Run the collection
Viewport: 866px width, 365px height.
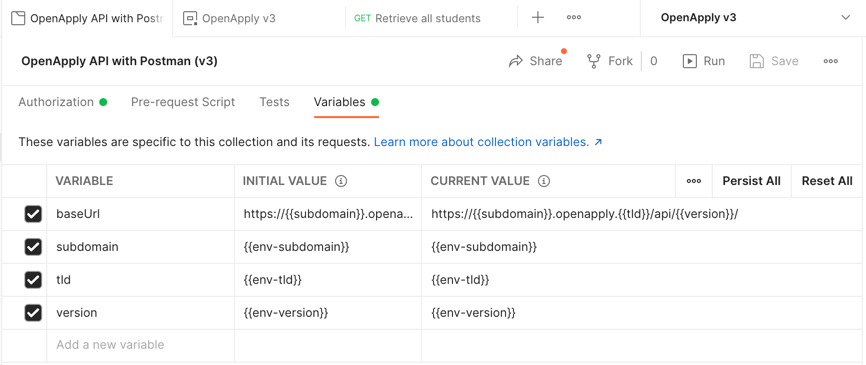tap(704, 61)
